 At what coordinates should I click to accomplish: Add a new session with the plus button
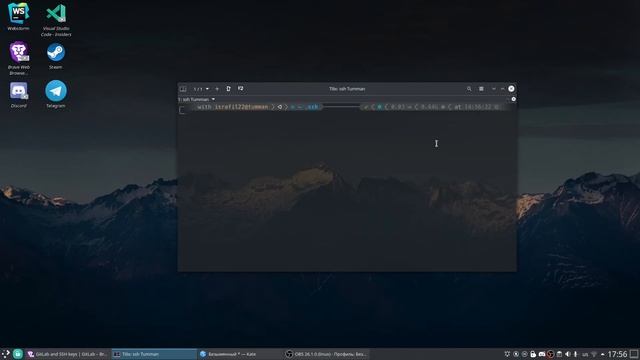217,89
